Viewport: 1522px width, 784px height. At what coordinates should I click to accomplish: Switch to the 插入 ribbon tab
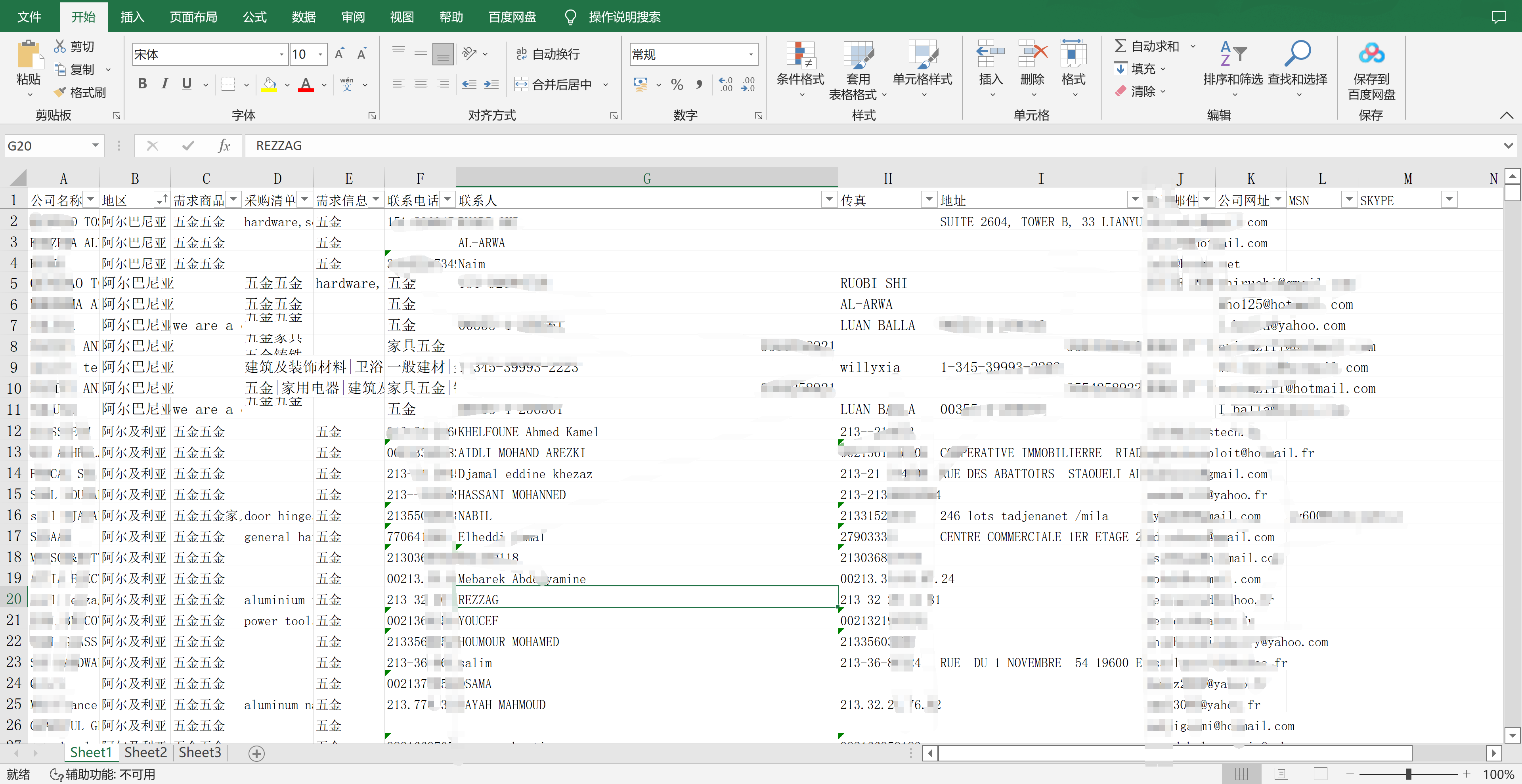132,17
